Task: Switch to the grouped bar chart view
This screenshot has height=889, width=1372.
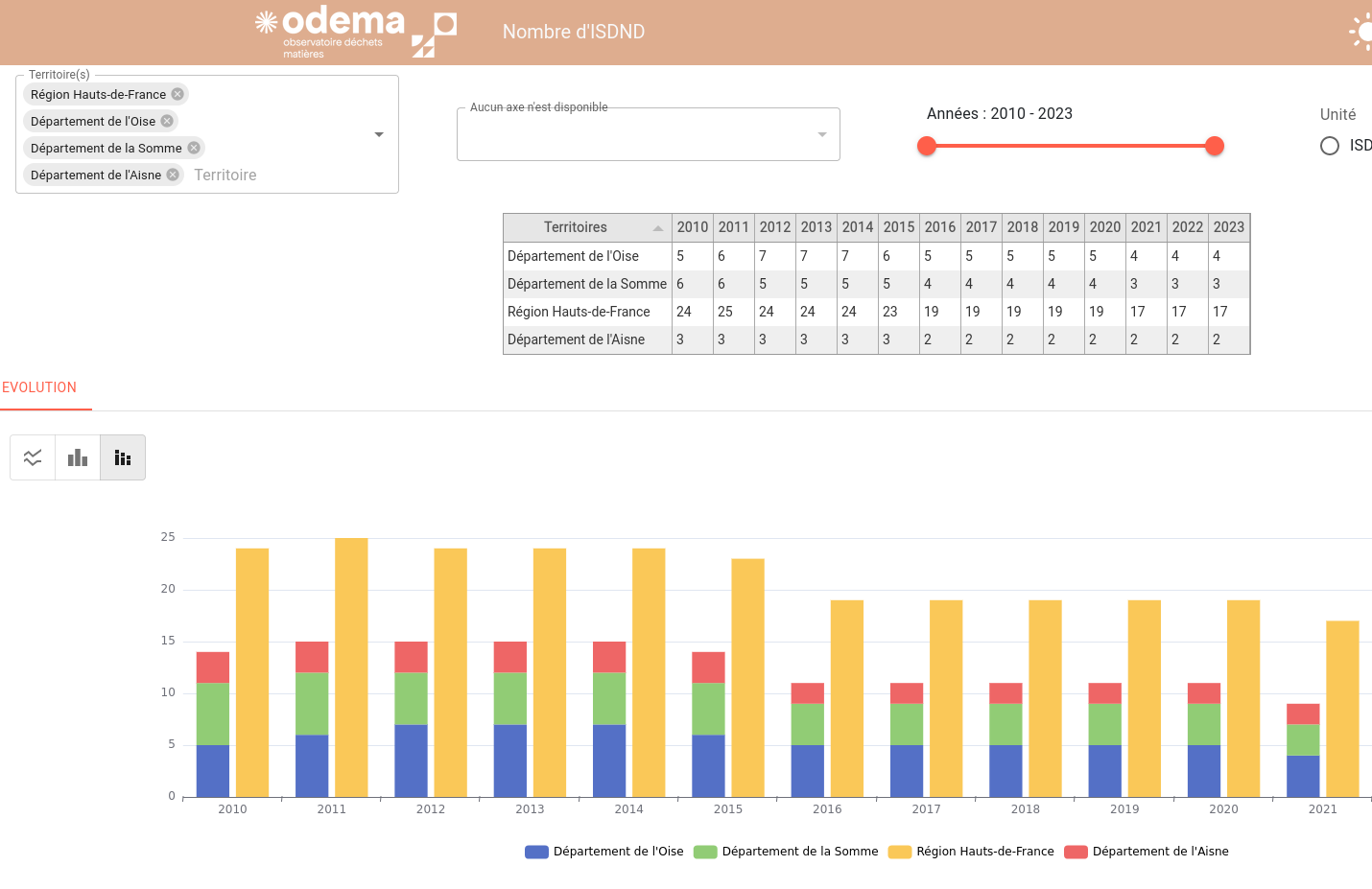Action: tap(77, 457)
